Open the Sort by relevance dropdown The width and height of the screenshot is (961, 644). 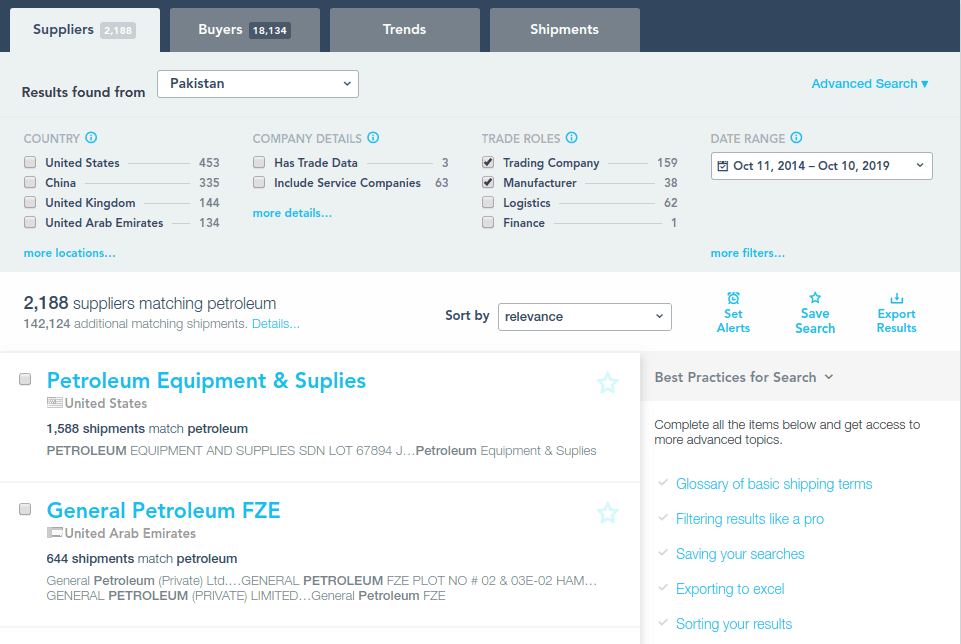pos(584,317)
